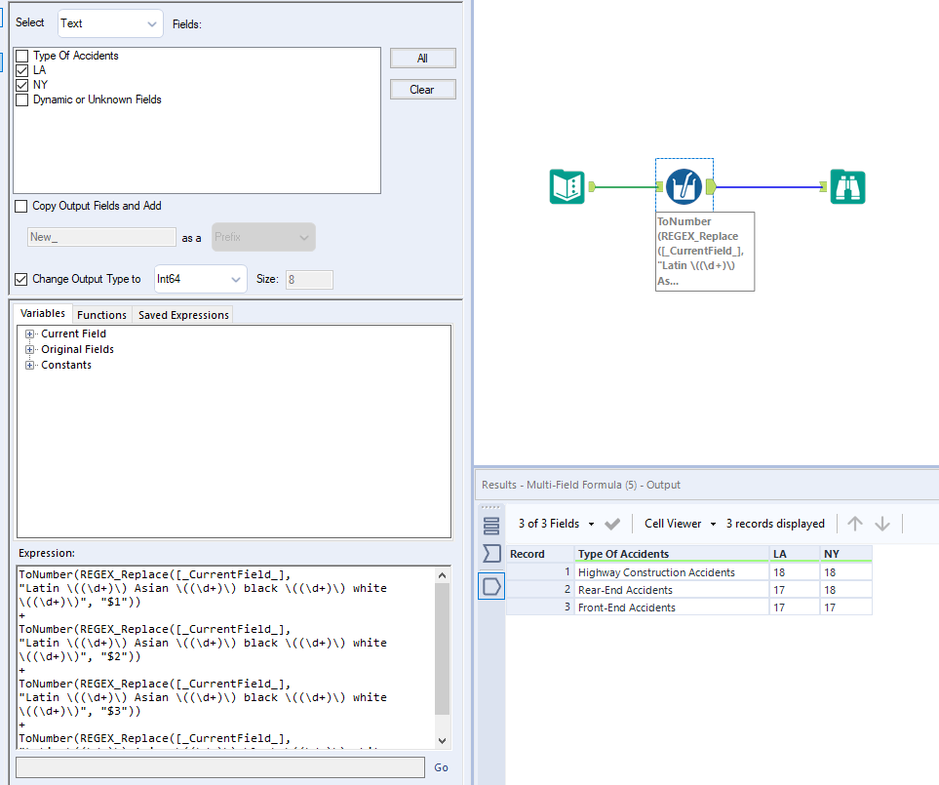Viewport: 939px width, 785px height.
Task: Click the Browse tool input anchor
Action: pos(823,187)
